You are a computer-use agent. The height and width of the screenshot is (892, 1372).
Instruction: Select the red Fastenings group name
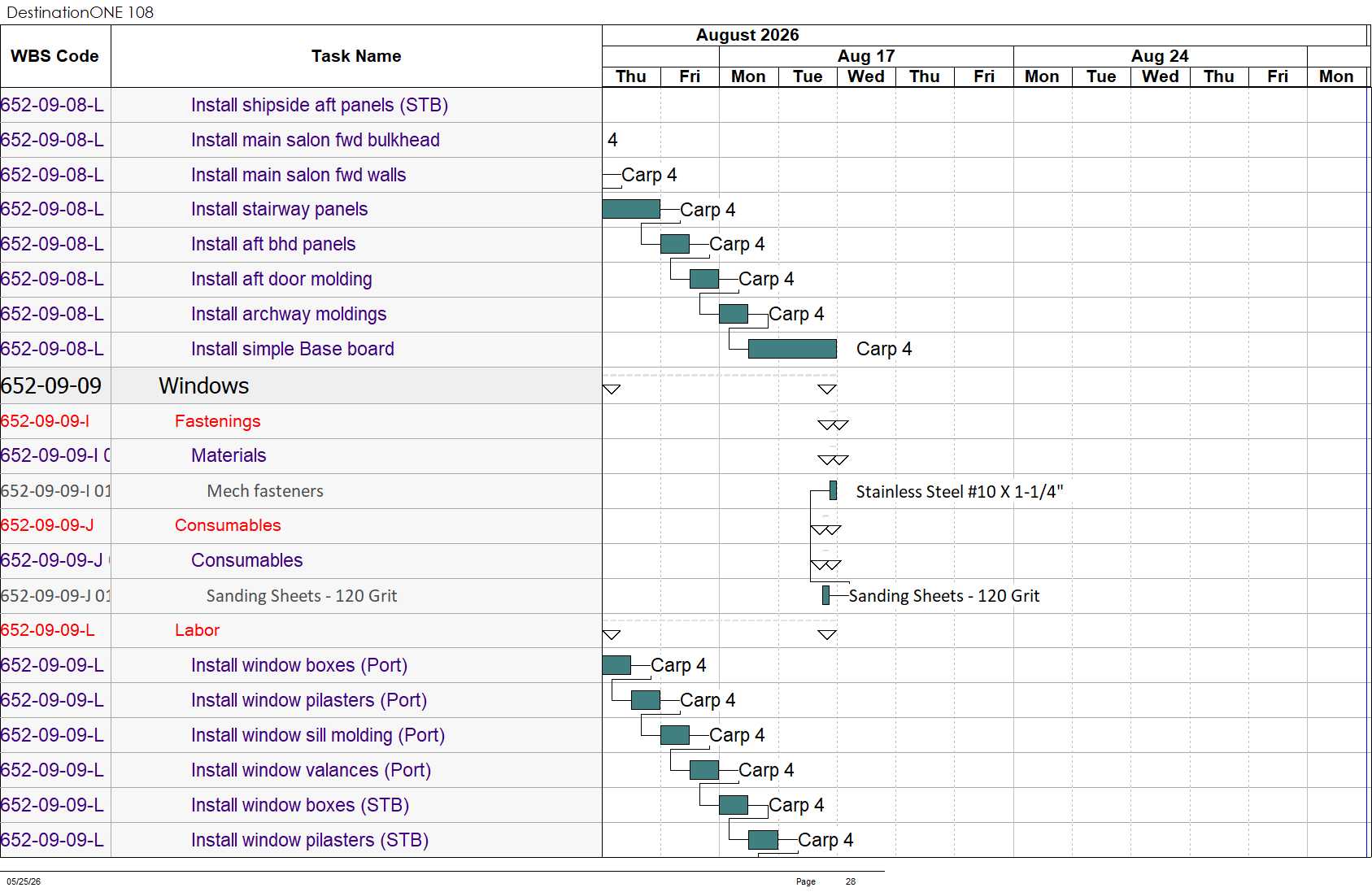217,421
